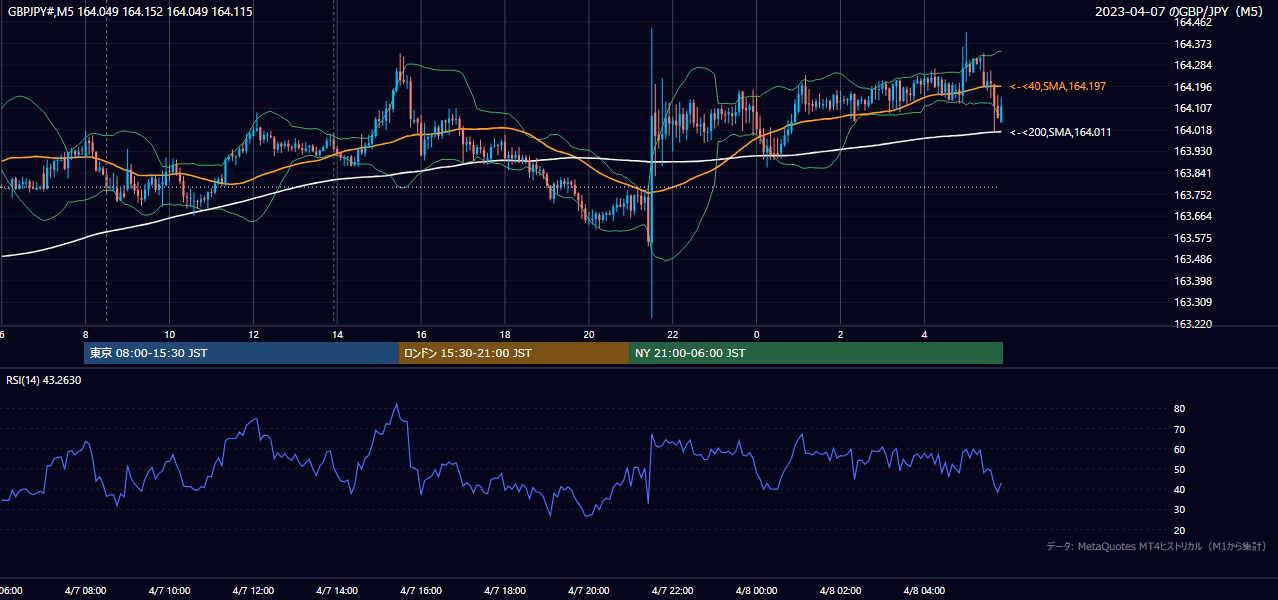Click the orange 40 SMA 164.197 label
The height and width of the screenshot is (600, 1278).
(1058, 87)
